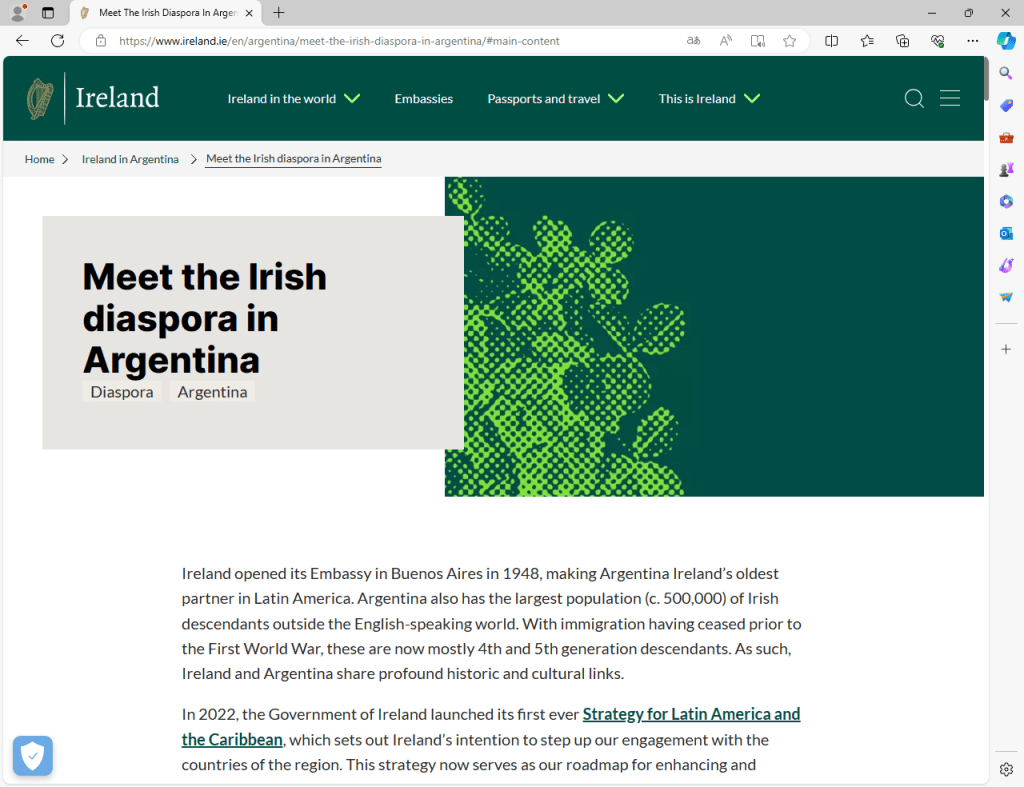1024x787 pixels.
Task: Open a new browser tab
Action: 279,13
